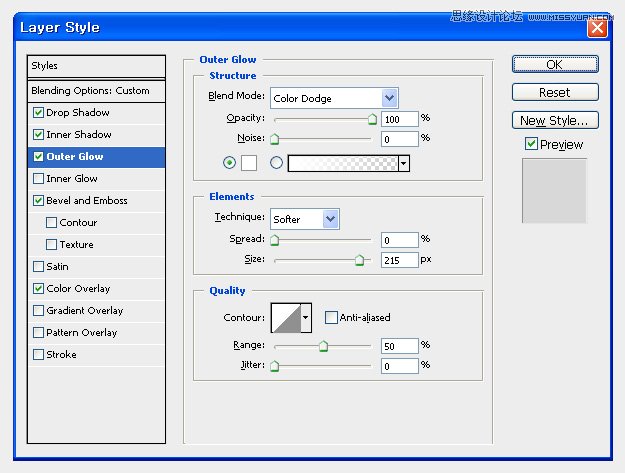Enable the Stroke checkbox
Image resolution: width=625 pixels, height=473 pixels.
click(38, 354)
